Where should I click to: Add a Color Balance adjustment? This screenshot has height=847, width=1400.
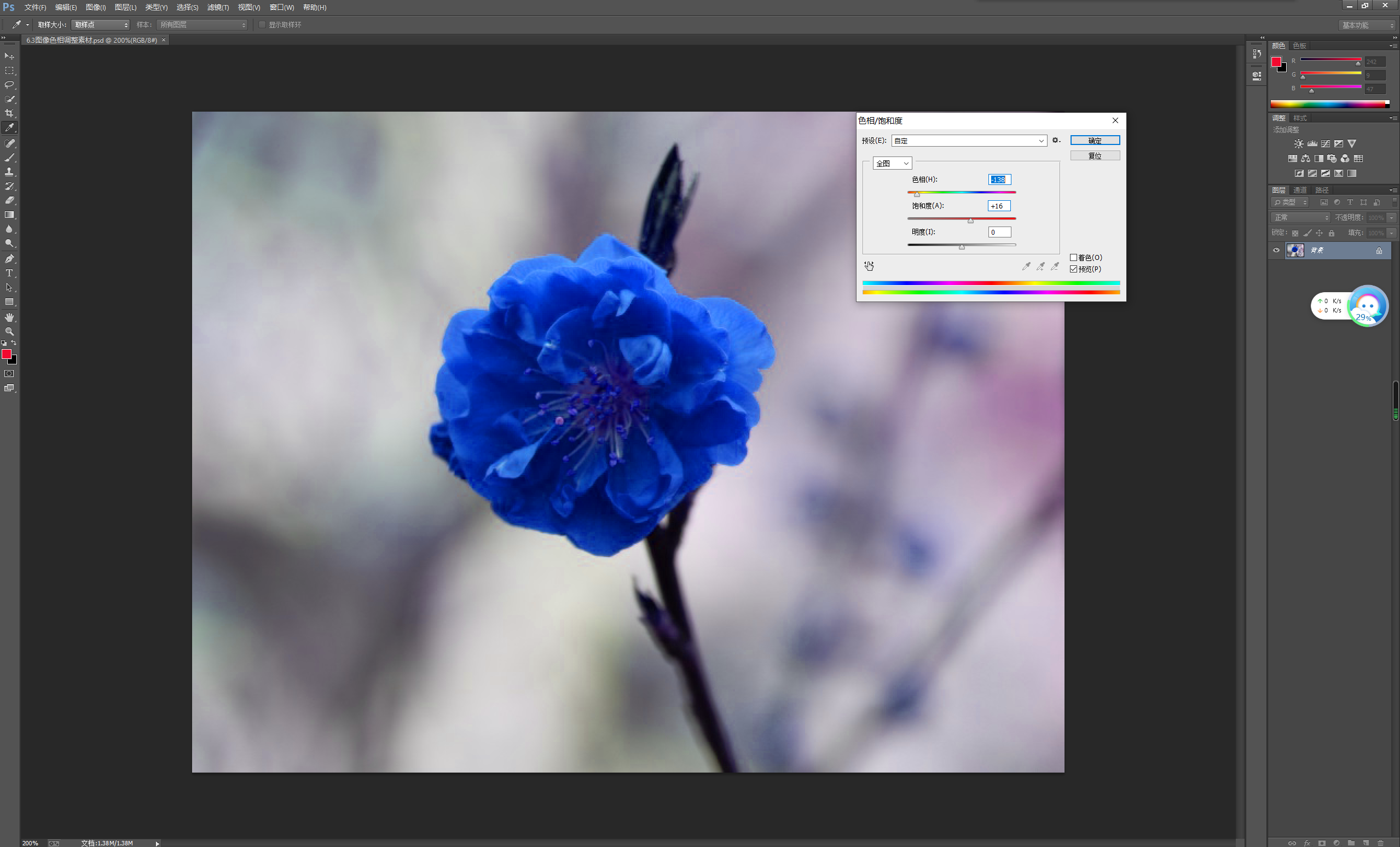(1306, 159)
